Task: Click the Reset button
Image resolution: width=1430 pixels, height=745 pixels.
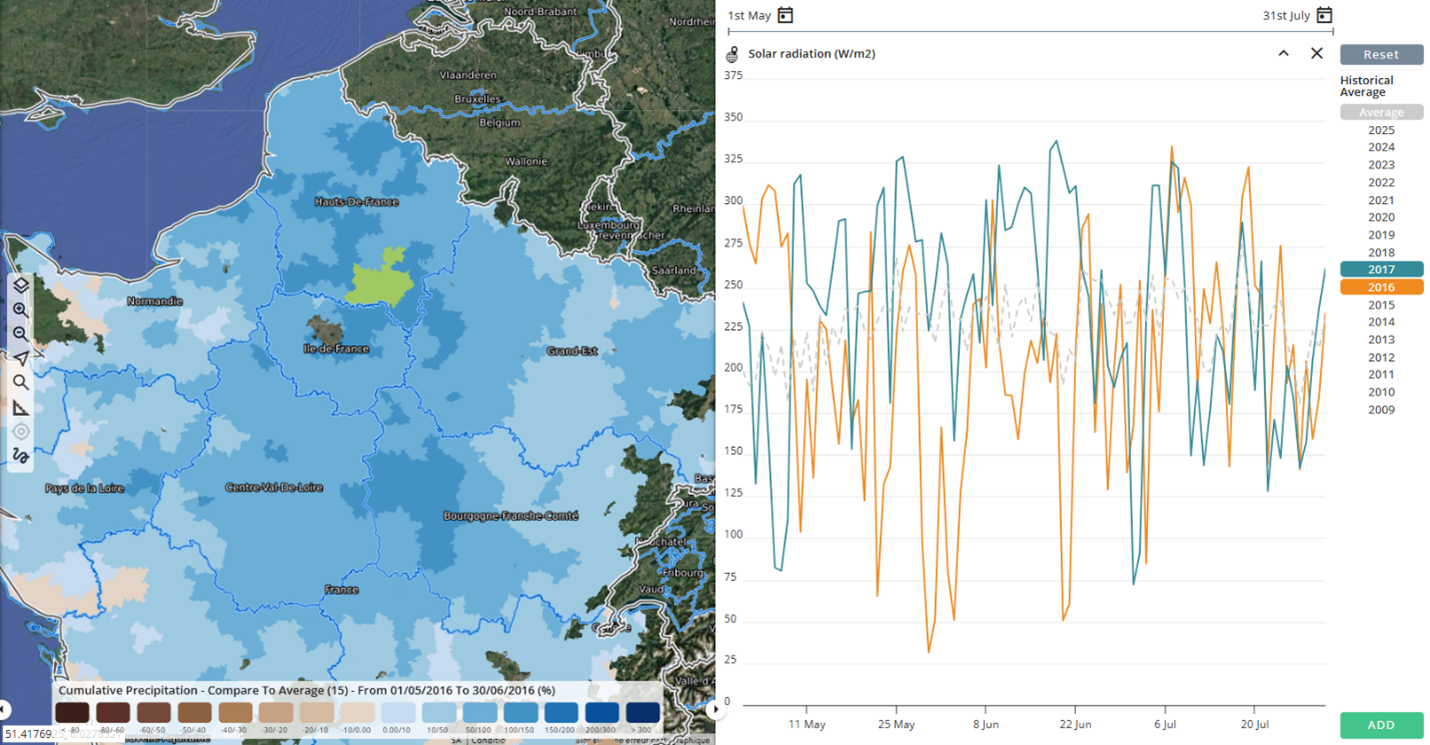Action: tap(1381, 54)
